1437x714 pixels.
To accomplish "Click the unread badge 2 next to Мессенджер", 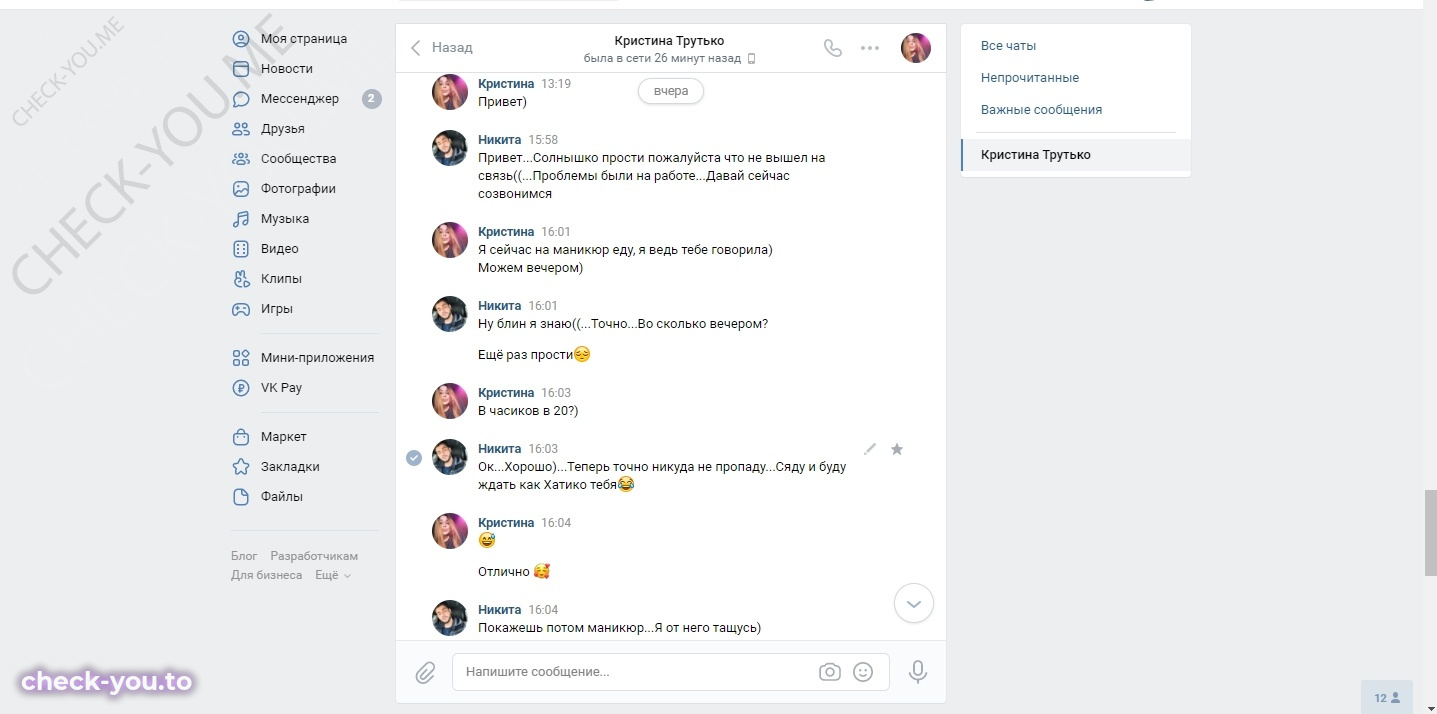I will (371, 99).
